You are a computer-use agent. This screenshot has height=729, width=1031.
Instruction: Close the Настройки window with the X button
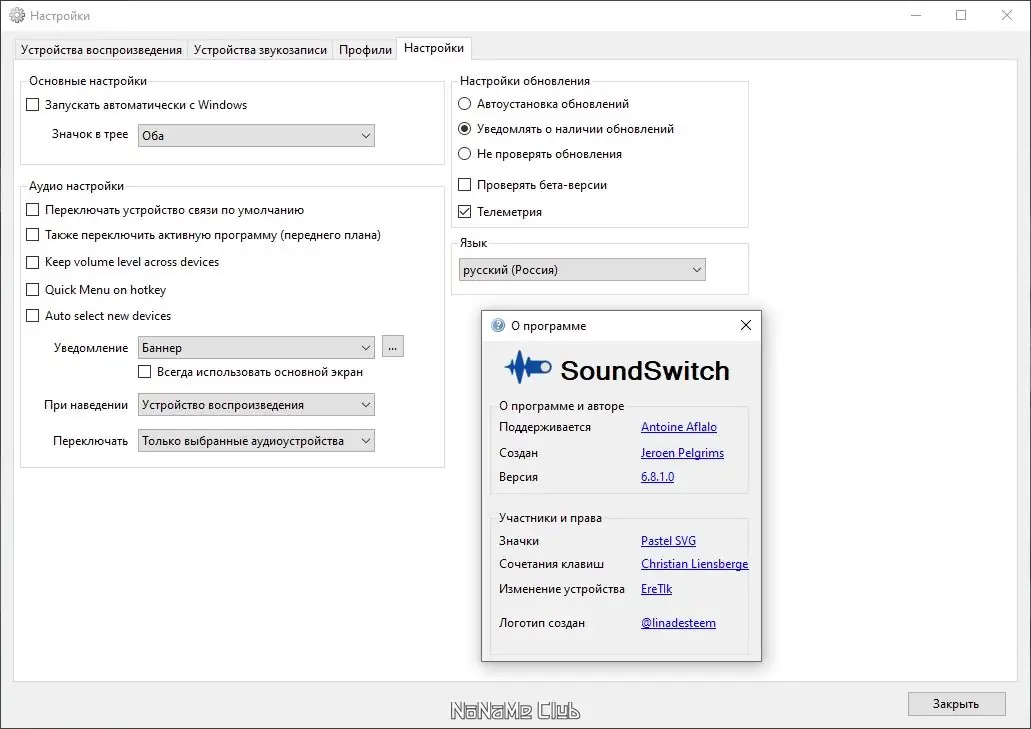coord(1007,15)
